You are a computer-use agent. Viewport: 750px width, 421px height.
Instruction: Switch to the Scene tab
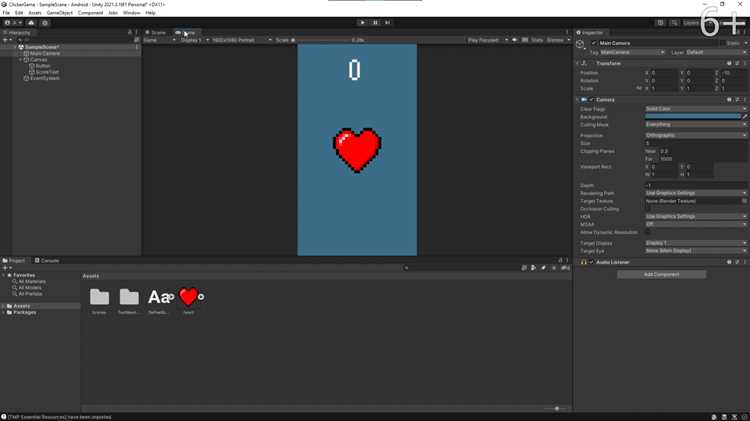156,33
